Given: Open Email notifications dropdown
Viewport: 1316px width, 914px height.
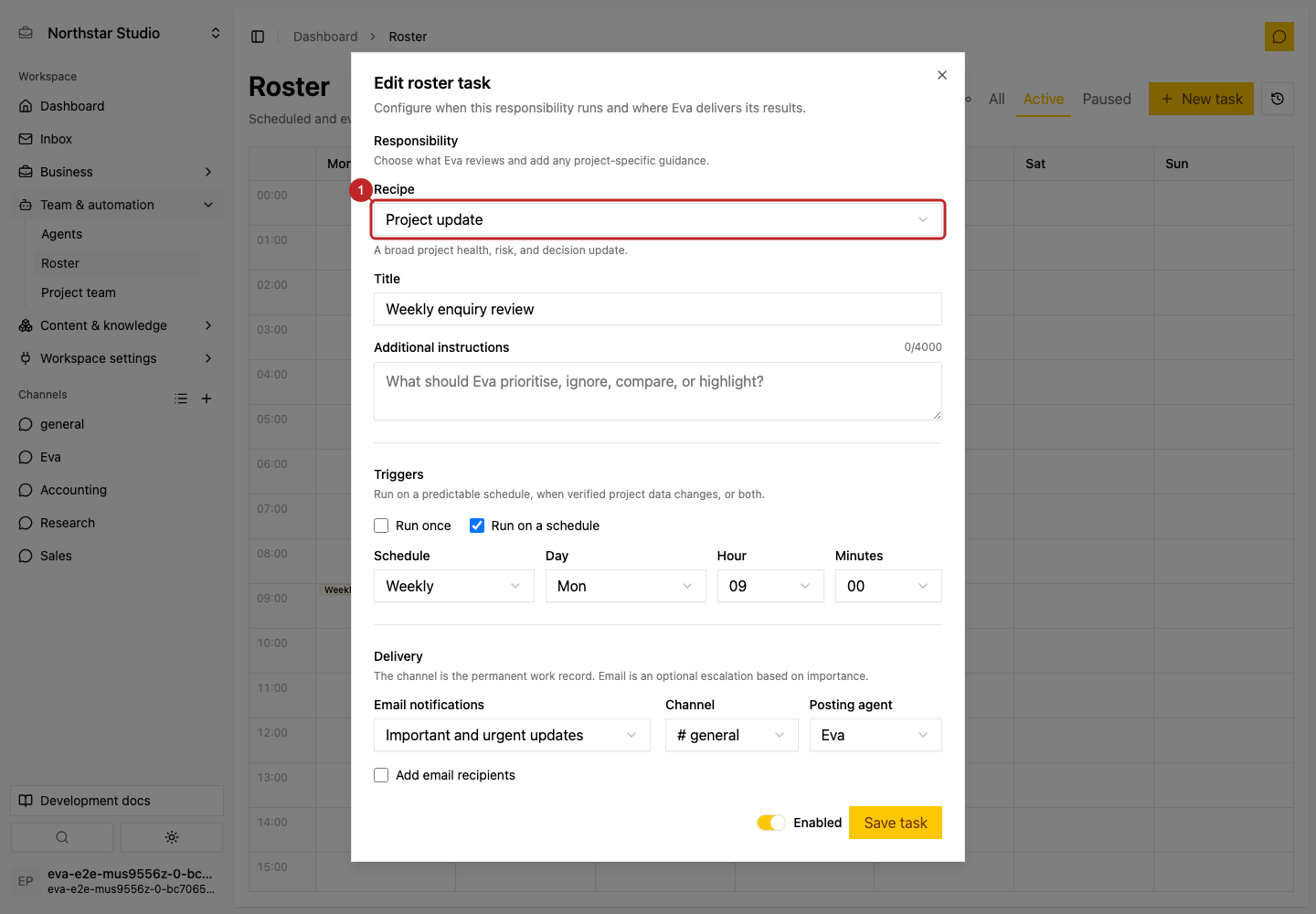Looking at the screenshot, I should tap(512, 735).
